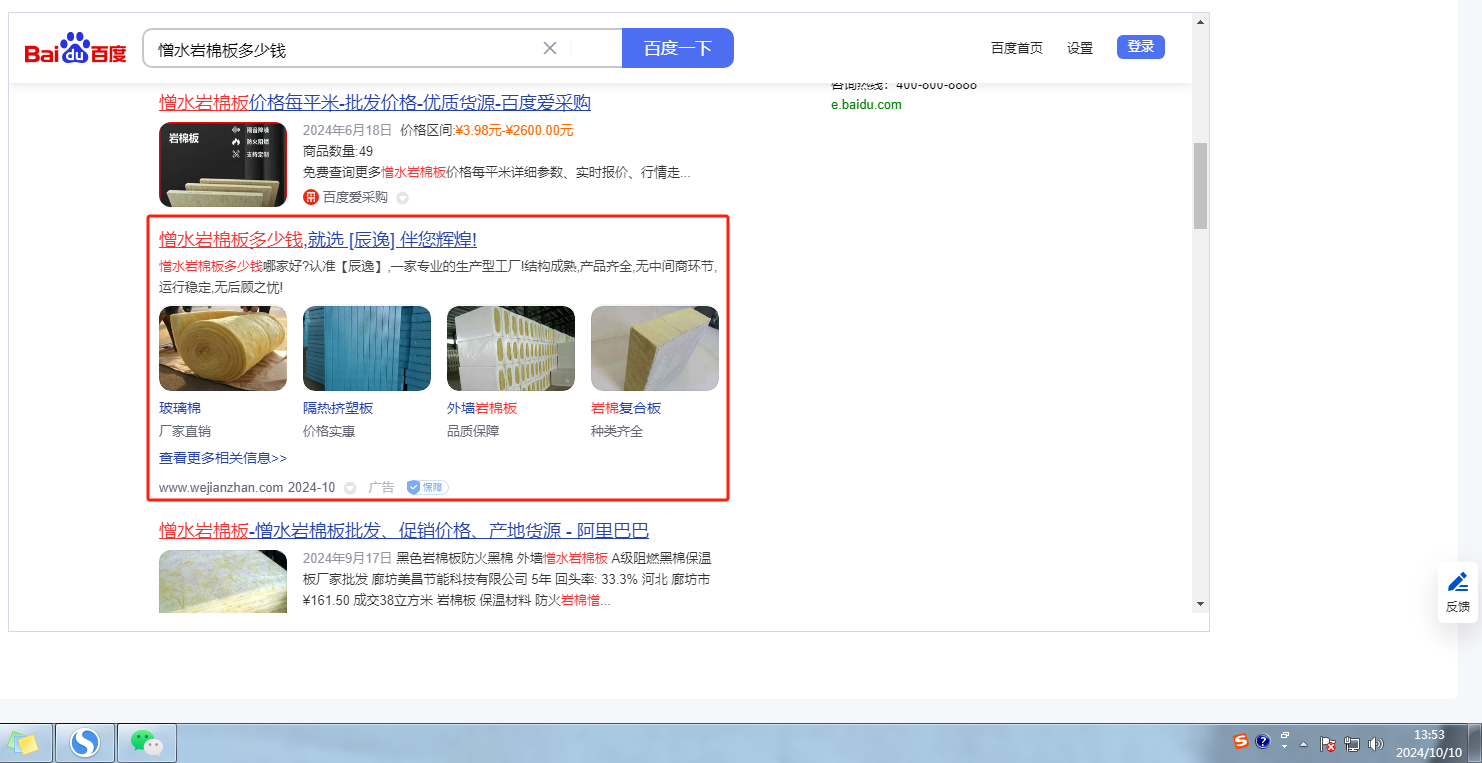Open the 反馈 feedback pencil icon
1482x763 pixels.
[x=1458, y=582]
